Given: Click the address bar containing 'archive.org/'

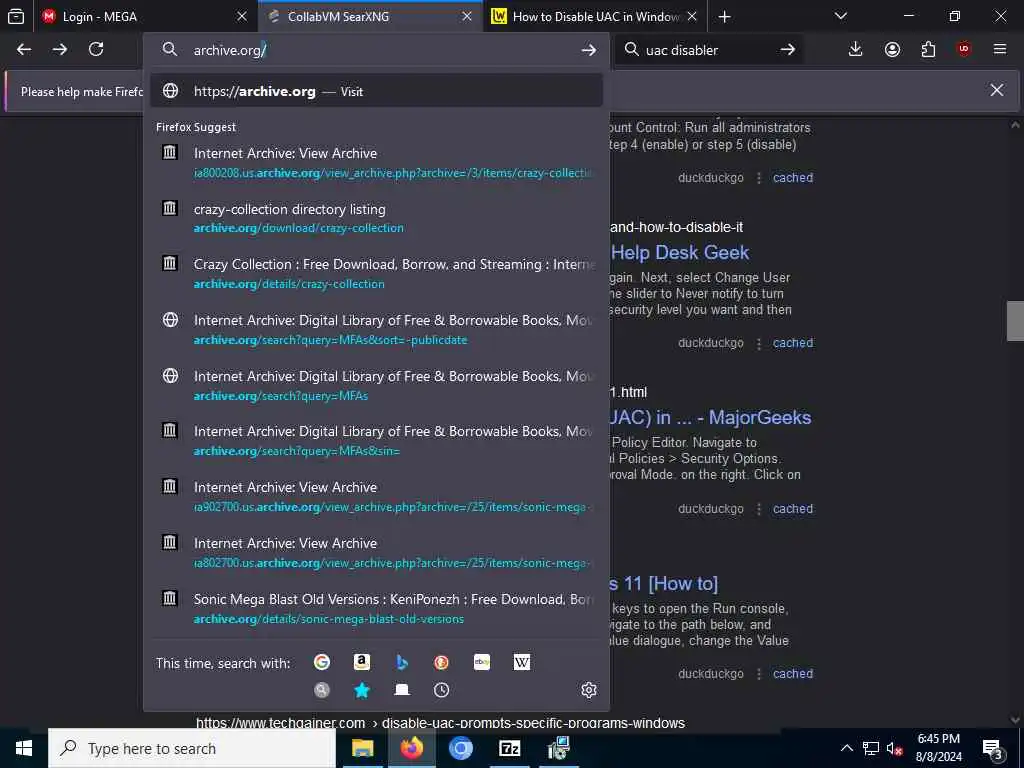Looking at the screenshot, I should 379,50.
